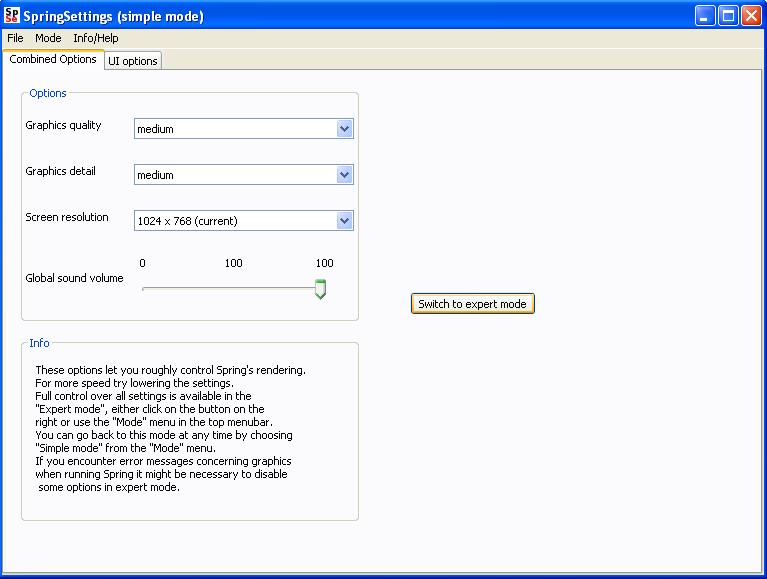The height and width of the screenshot is (579, 767).
Task: Click the sound volume slider track
Action: pos(230,289)
